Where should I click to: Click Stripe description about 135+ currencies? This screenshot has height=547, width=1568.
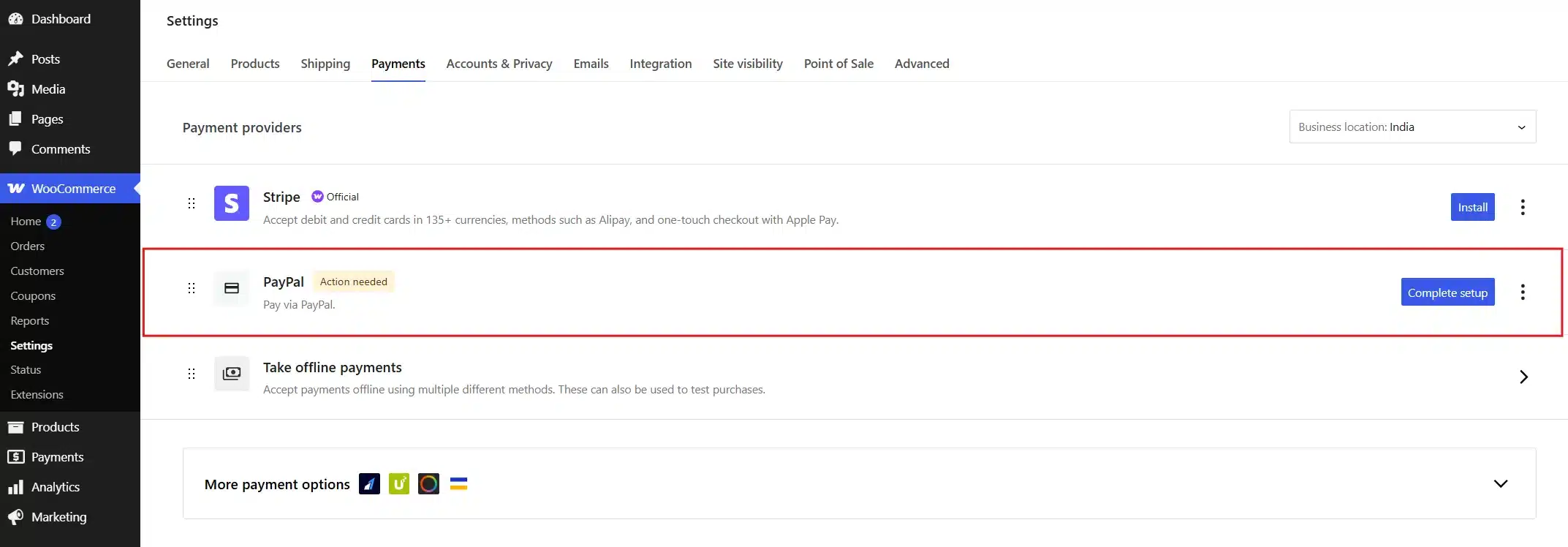point(550,219)
